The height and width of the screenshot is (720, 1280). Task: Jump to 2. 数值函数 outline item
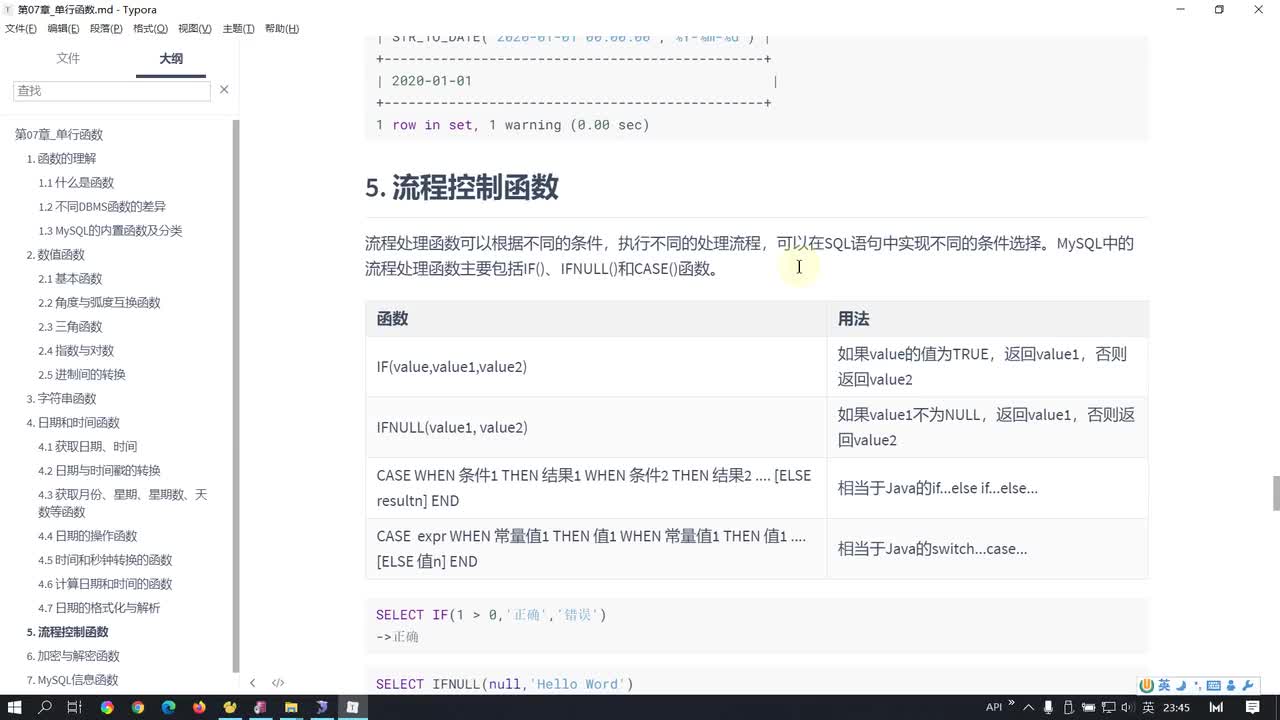55,254
